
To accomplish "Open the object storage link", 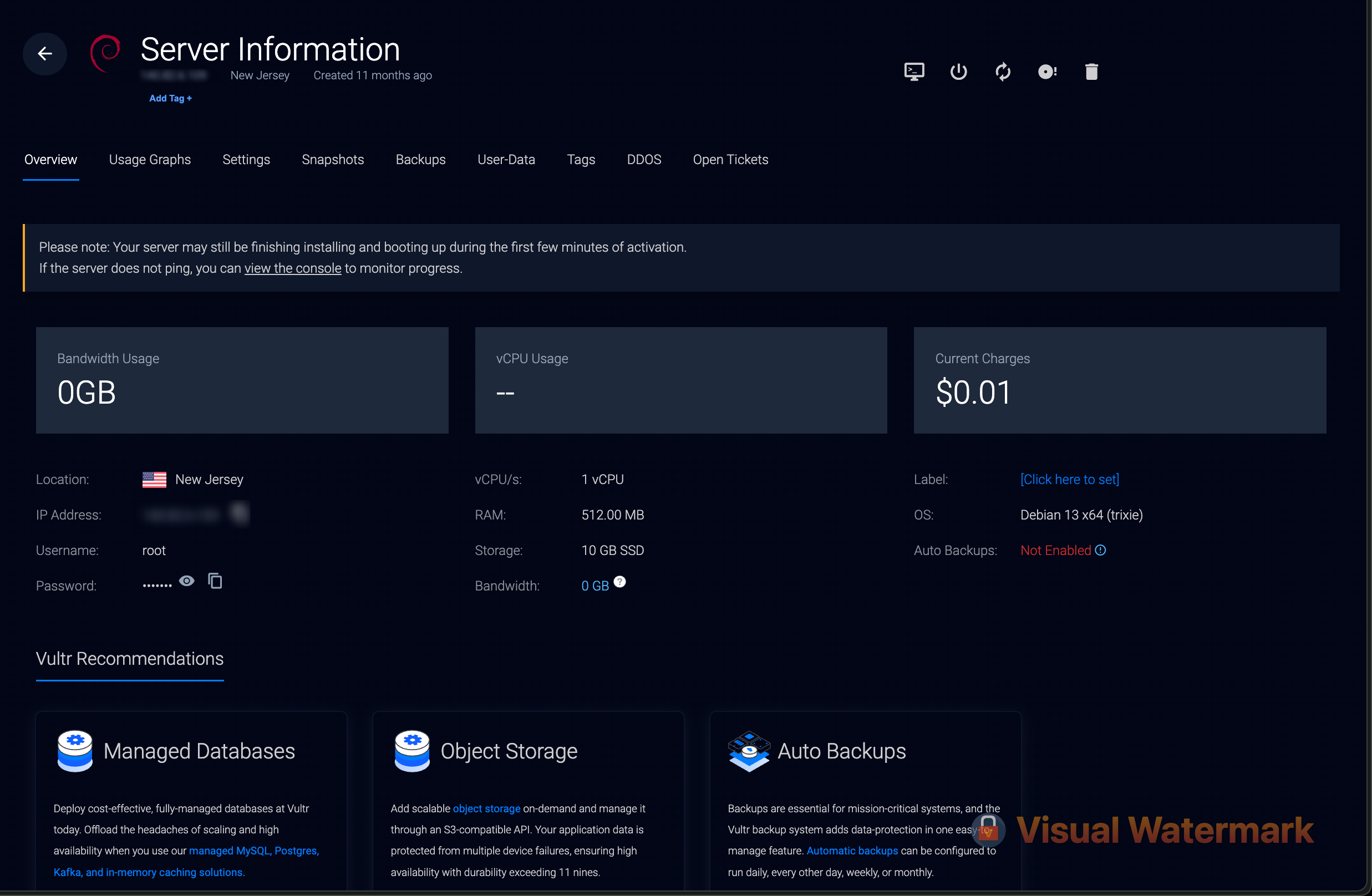I will (x=486, y=808).
